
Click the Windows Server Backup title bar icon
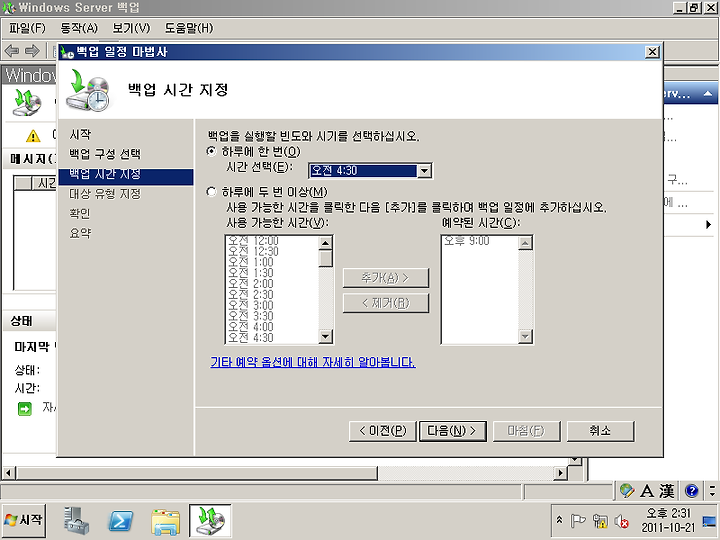8,8
